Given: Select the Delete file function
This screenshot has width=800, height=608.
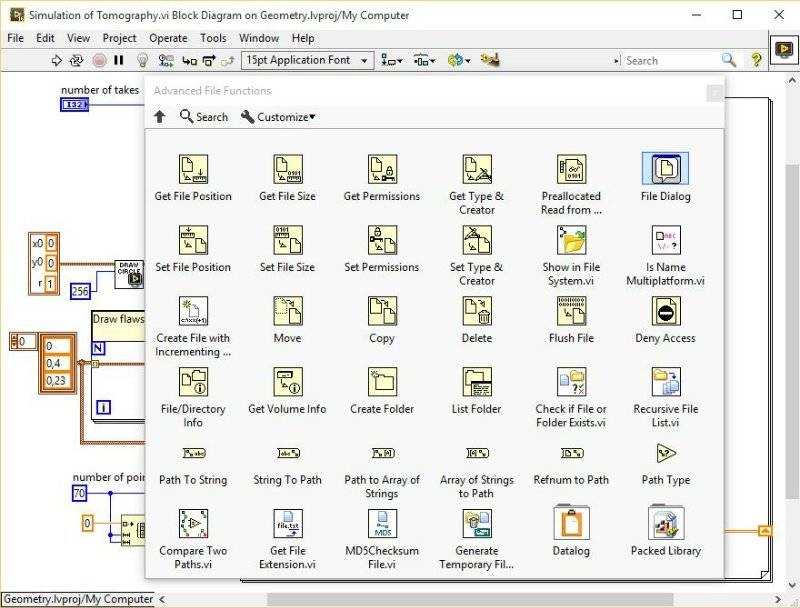Looking at the screenshot, I should (x=477, y=311).
